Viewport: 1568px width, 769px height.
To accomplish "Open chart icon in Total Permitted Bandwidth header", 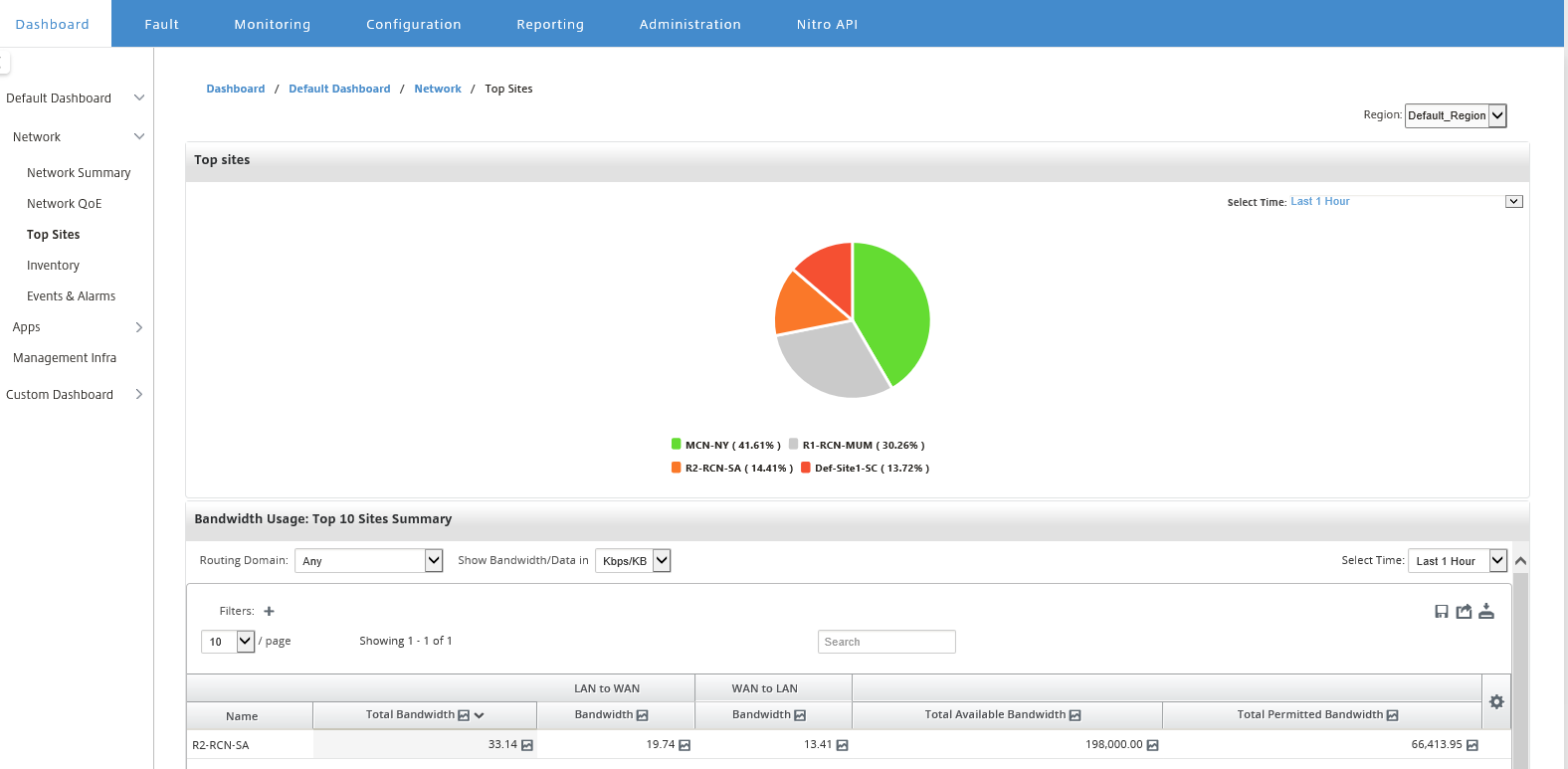I will pos(1392,715).
